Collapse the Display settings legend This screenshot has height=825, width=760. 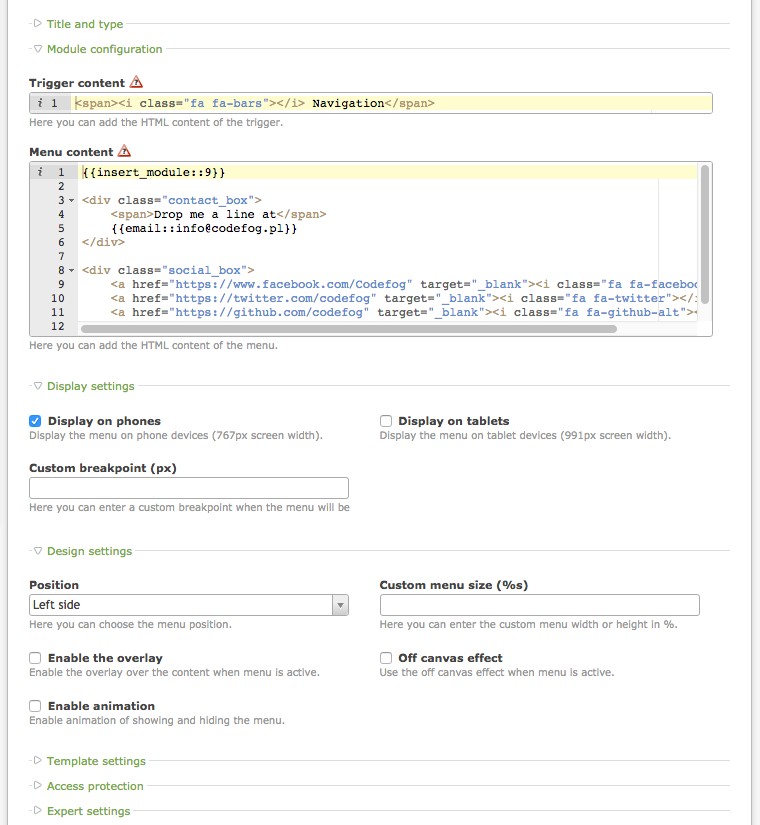(90, 386)
